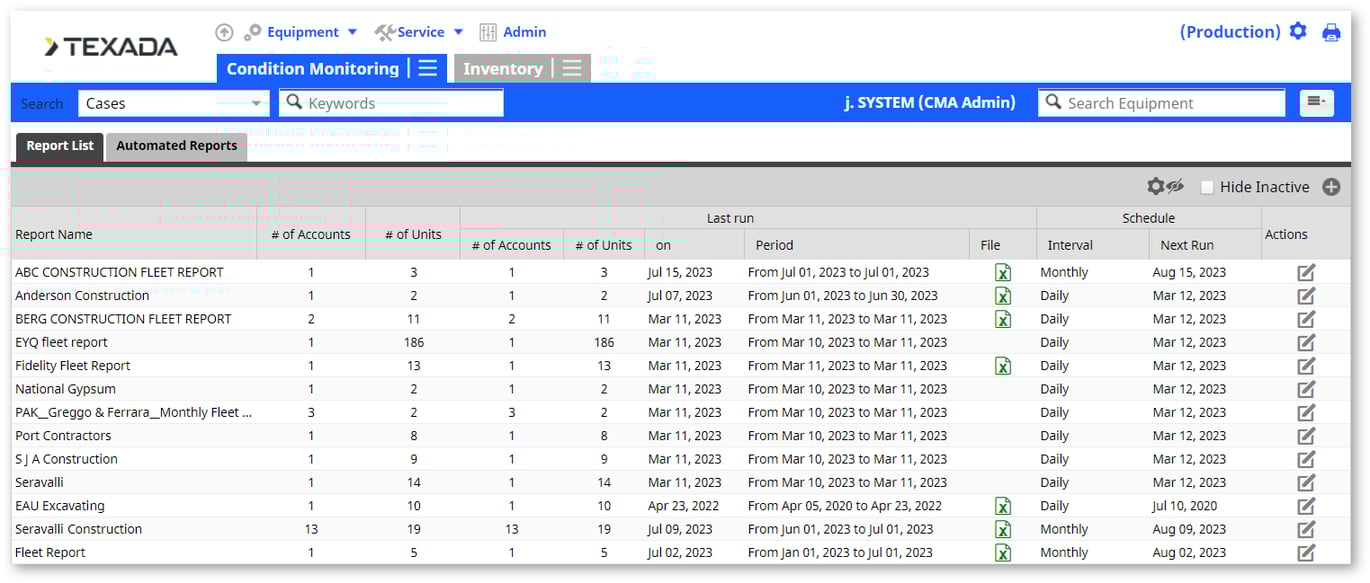Image resolution: width=1370 pixels, height=583 pixels.
Task: Open Excel file for Seravalli Construction report
Action: [1002, 530]
